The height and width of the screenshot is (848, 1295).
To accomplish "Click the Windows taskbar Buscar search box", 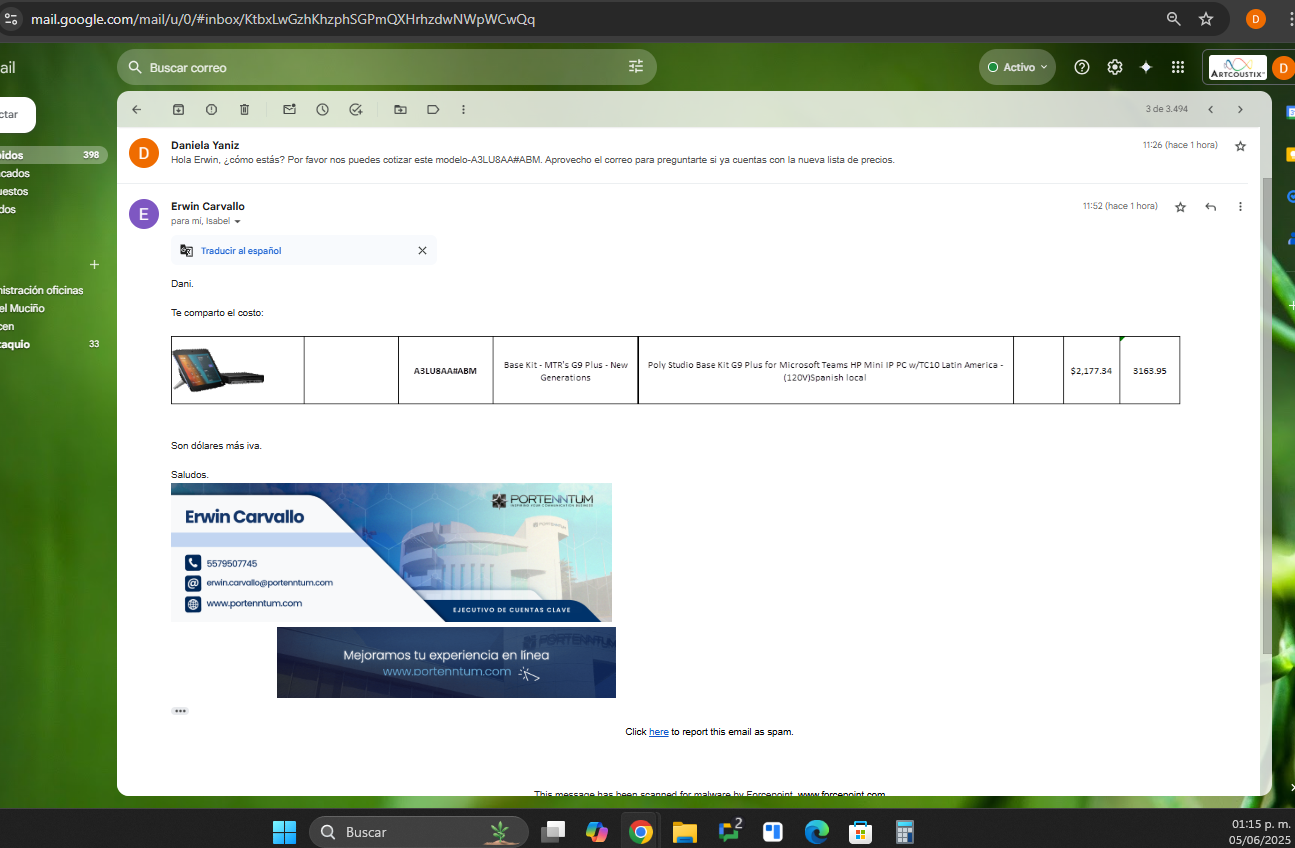I will (x=419, y=831).
